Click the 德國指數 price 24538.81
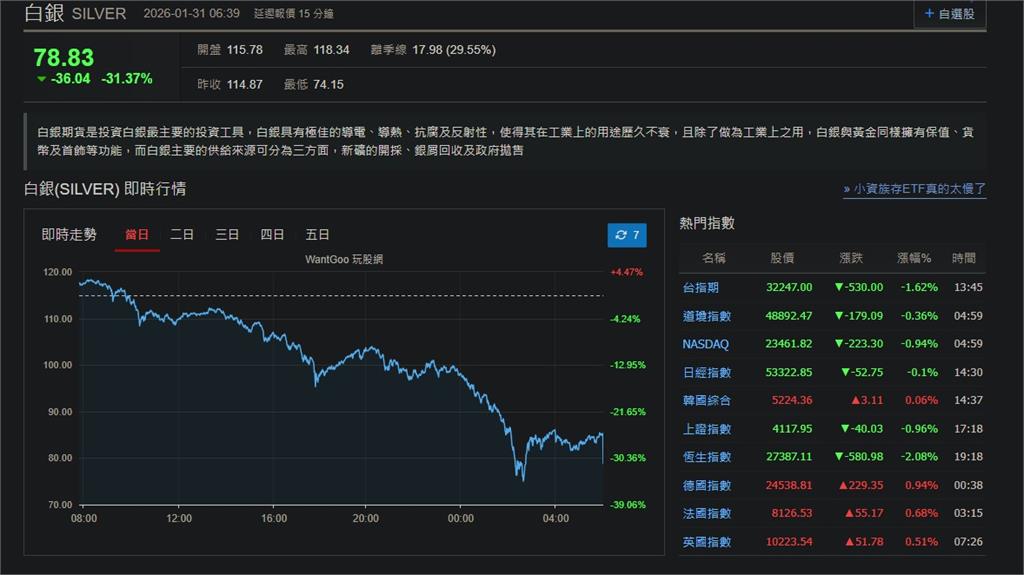The image size is (1024, 575). tap(789, 485)
